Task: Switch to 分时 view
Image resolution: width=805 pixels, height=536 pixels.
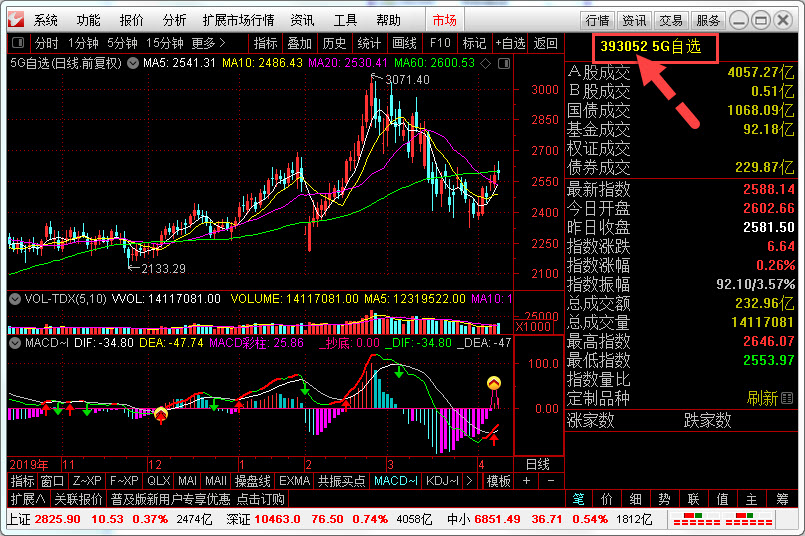Action: [x=47, y=43]
